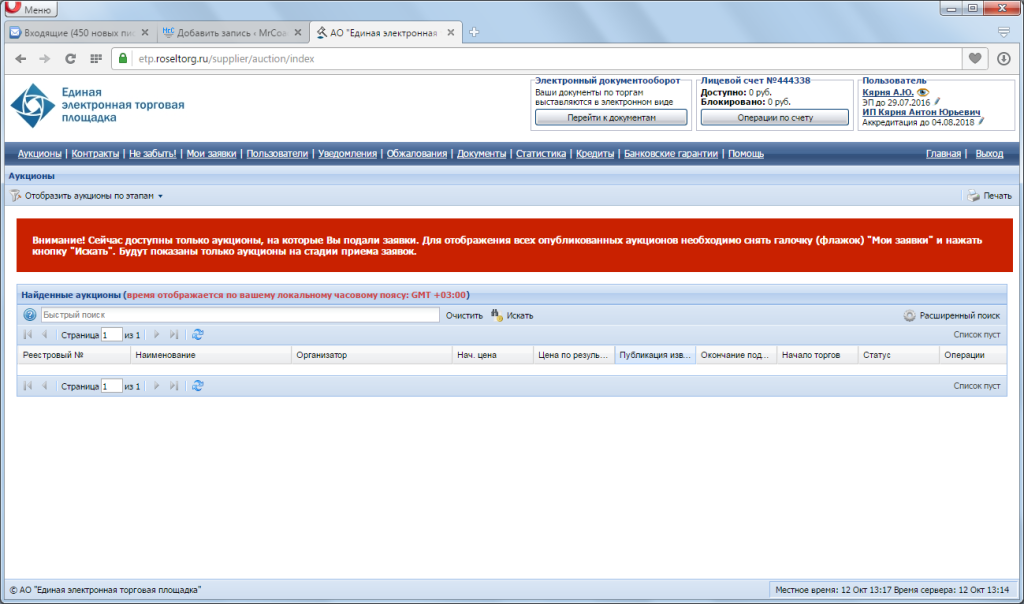The height and width of the screenshot is (604, 1024).
Task: Click top pager first page icon
Action: 27,334
